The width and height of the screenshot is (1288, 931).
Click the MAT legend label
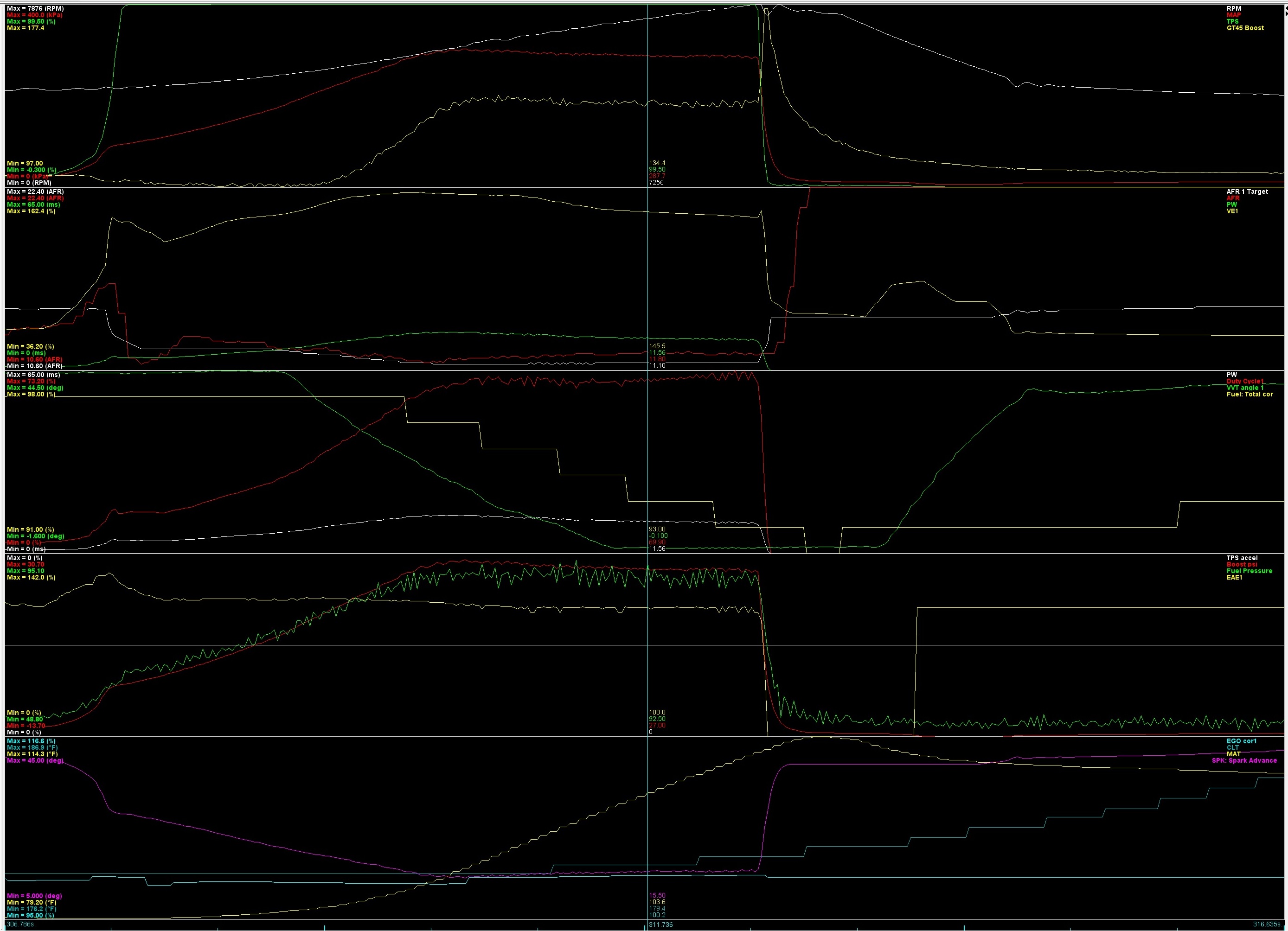pos(1233,754)
